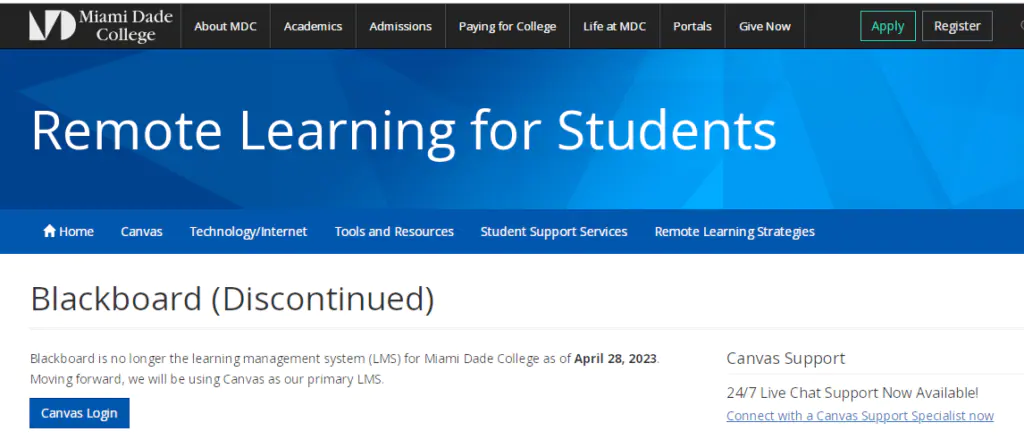Click the blue Canvas Login button

[79, 413]
